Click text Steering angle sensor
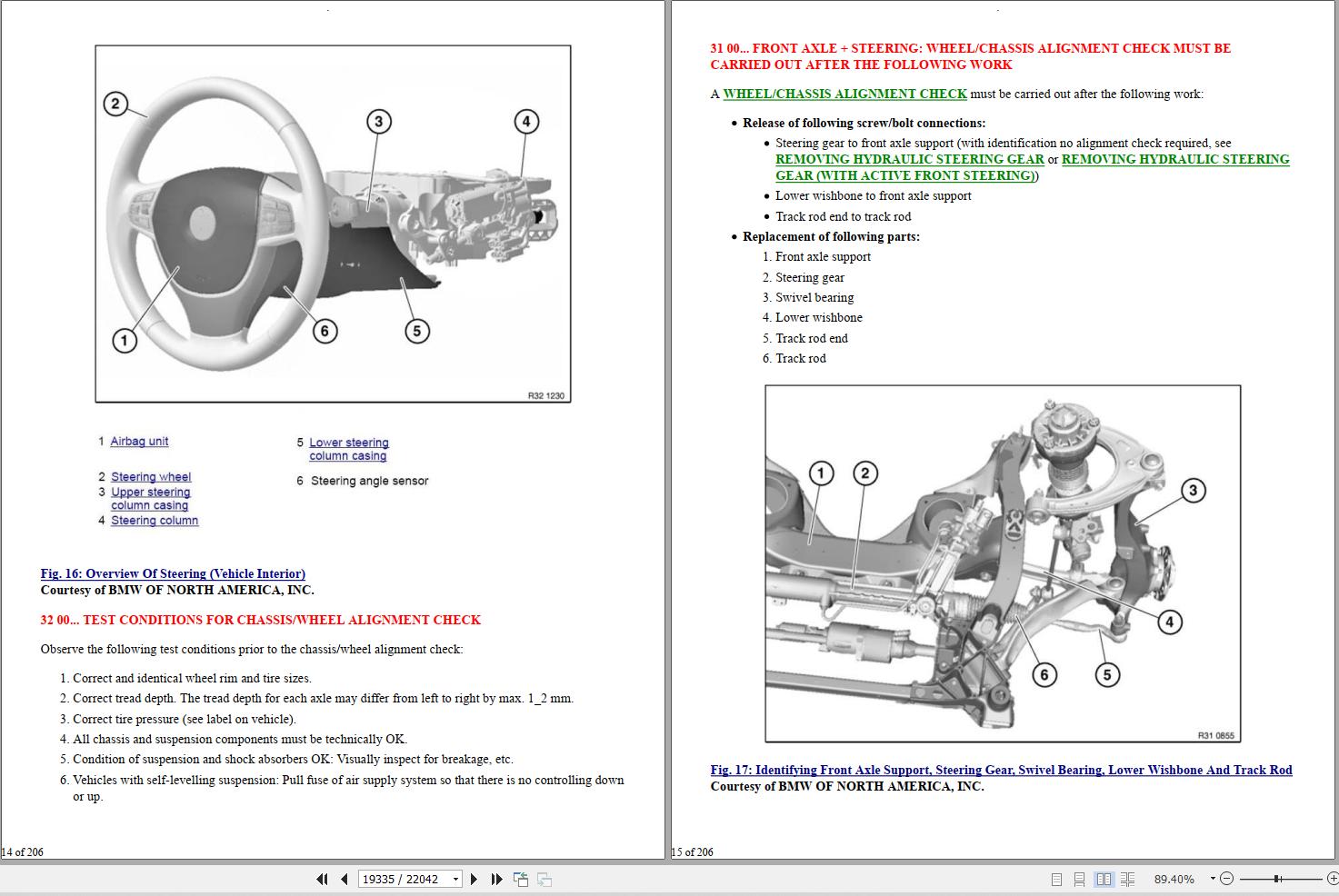The width and height of the screenshot is (1339, 896). (x=369, y=481)
